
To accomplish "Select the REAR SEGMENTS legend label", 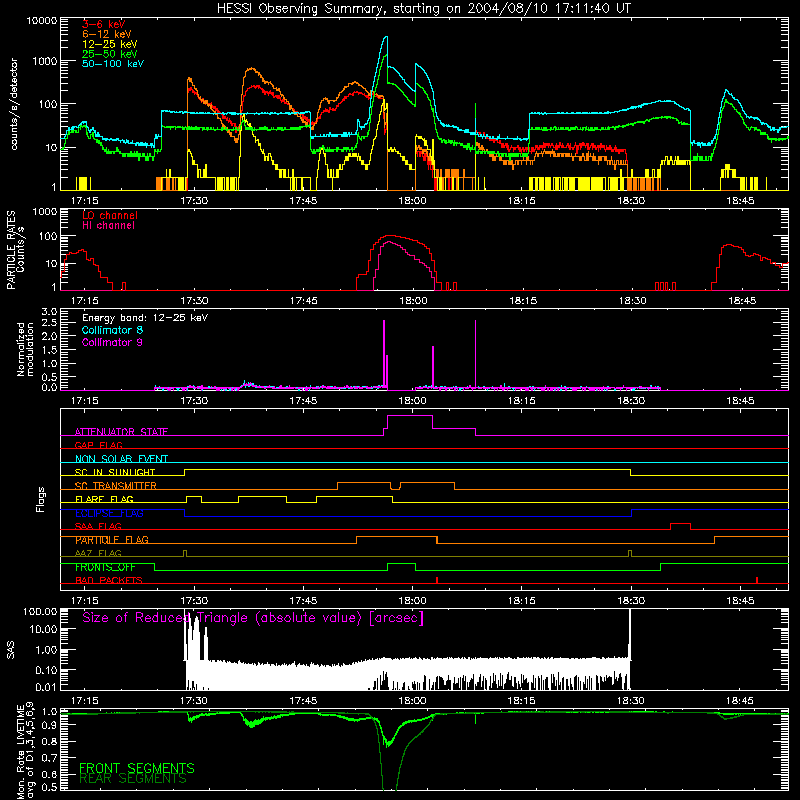I will coord(133,779).
